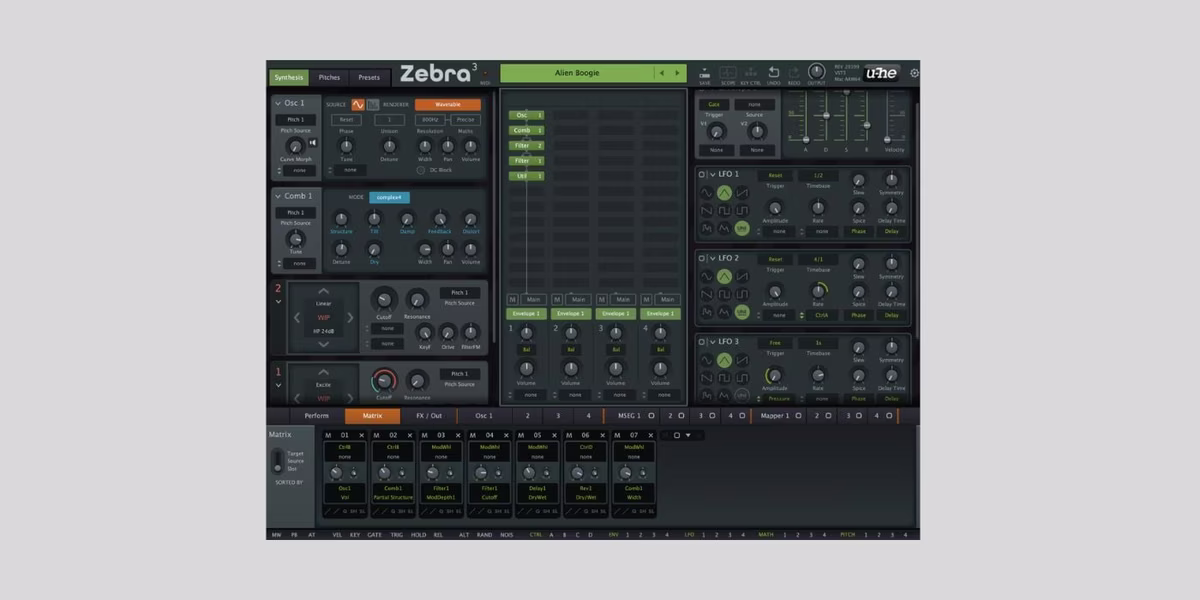Select the user wave icon in LFO 3
The height and width of the screenshot is (600, 1200).
742,395
